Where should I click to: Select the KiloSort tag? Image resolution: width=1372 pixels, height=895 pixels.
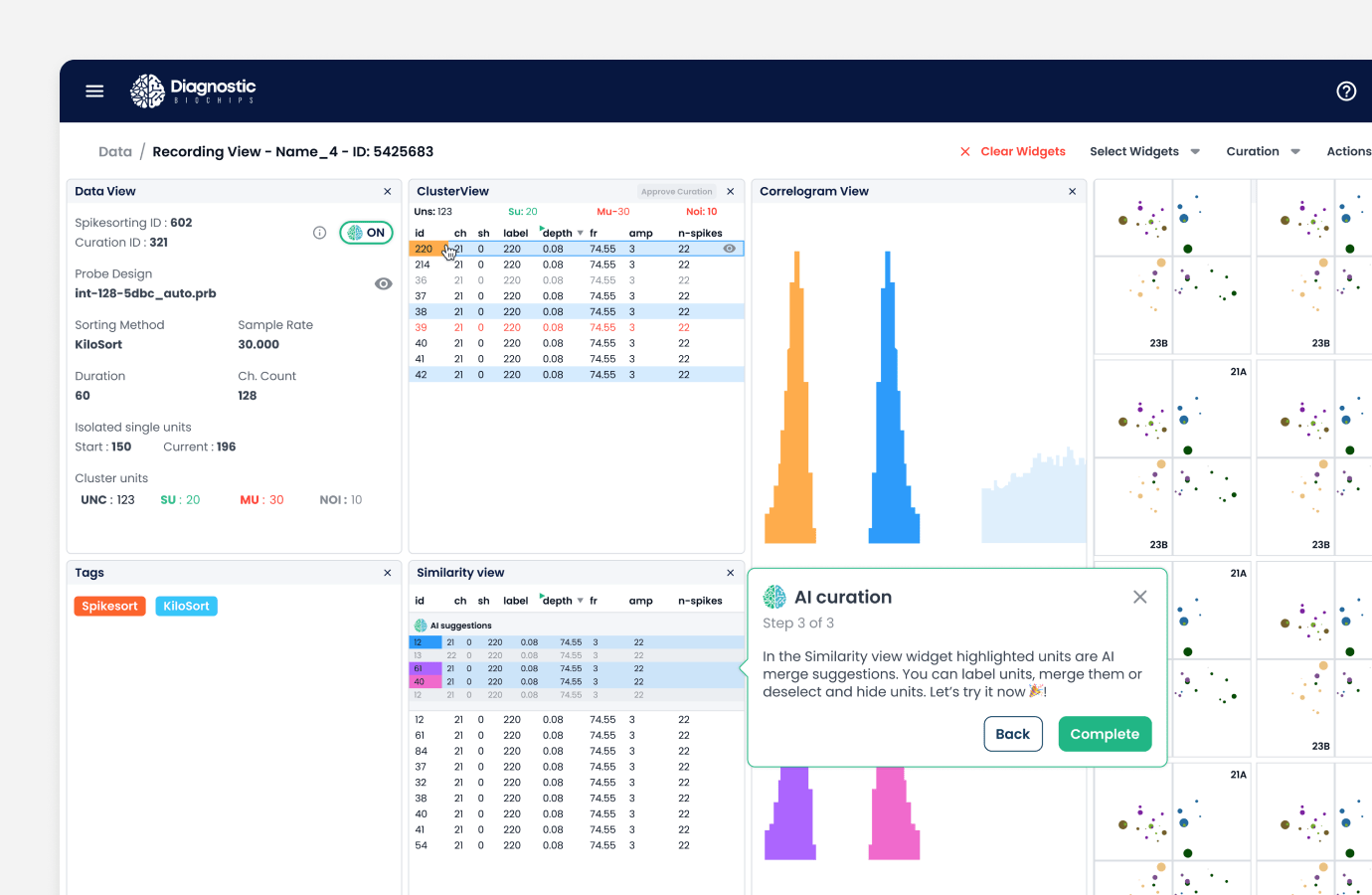point(187,606)
